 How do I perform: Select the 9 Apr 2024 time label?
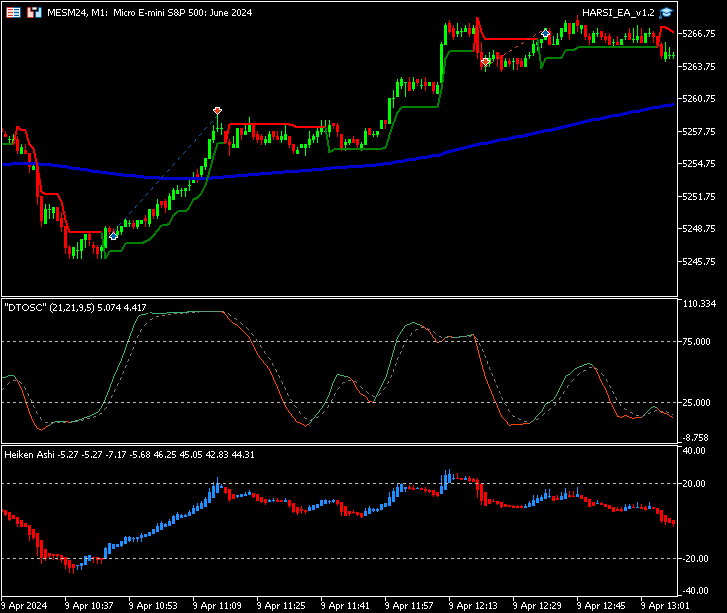click(x=24, y=606)
